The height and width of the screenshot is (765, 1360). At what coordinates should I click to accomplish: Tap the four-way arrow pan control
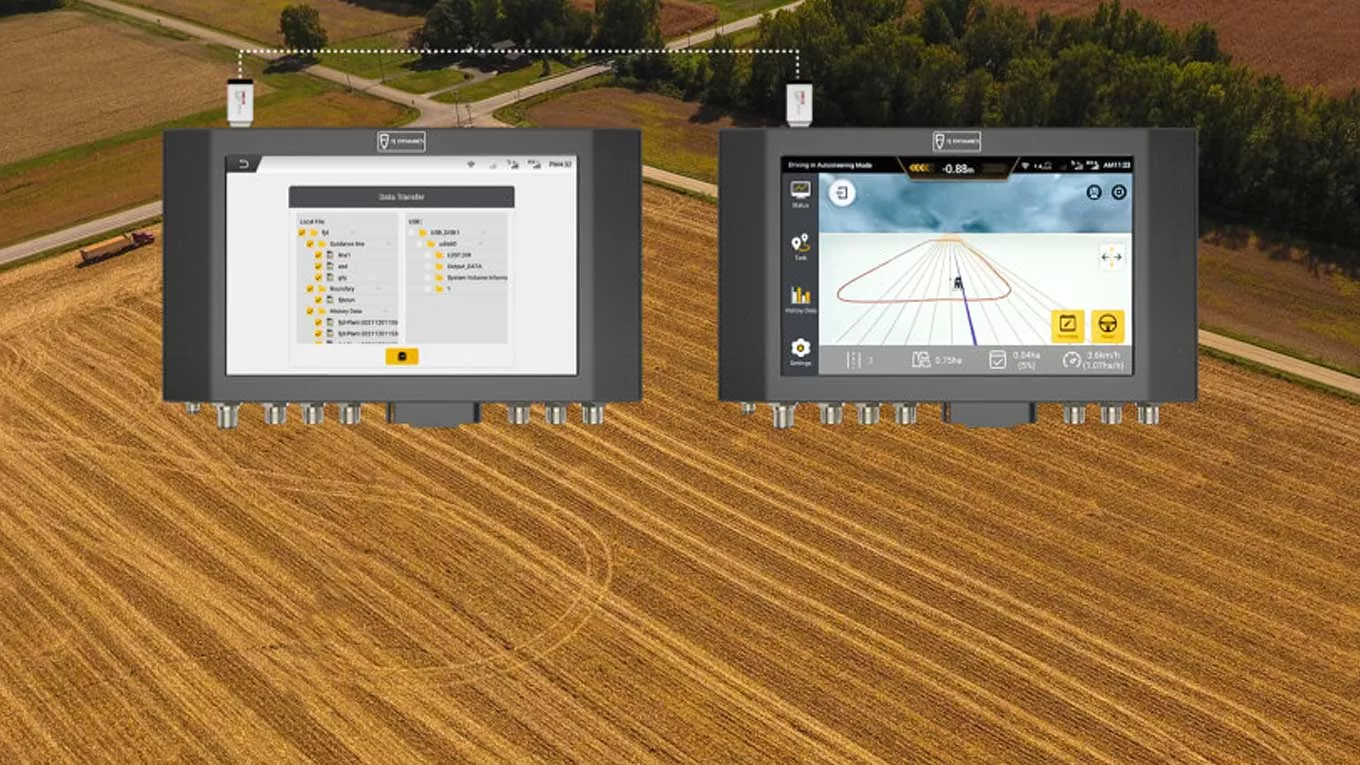[1111, 257]
